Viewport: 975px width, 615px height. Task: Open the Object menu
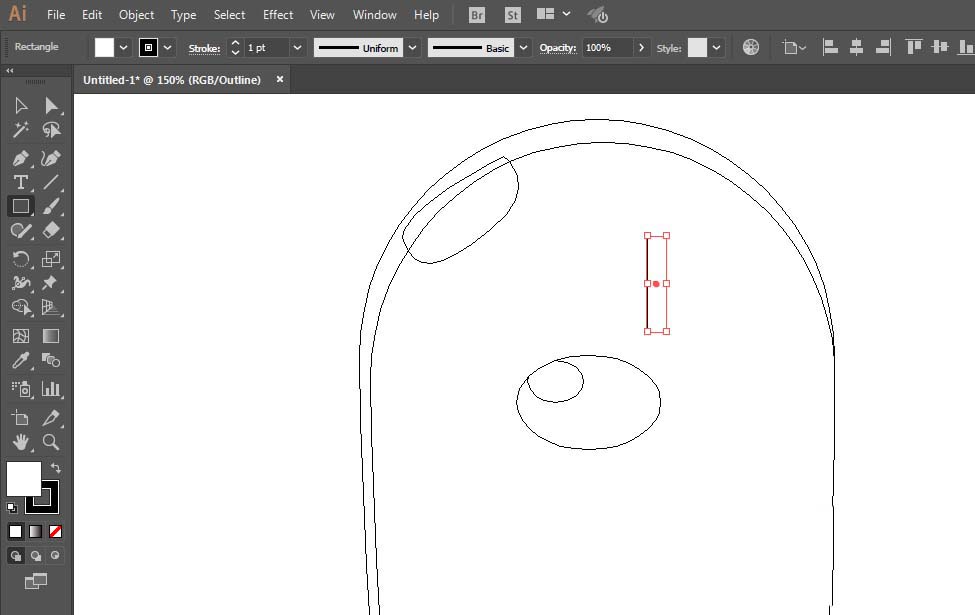pyautogui.click(x=135, y=14)
